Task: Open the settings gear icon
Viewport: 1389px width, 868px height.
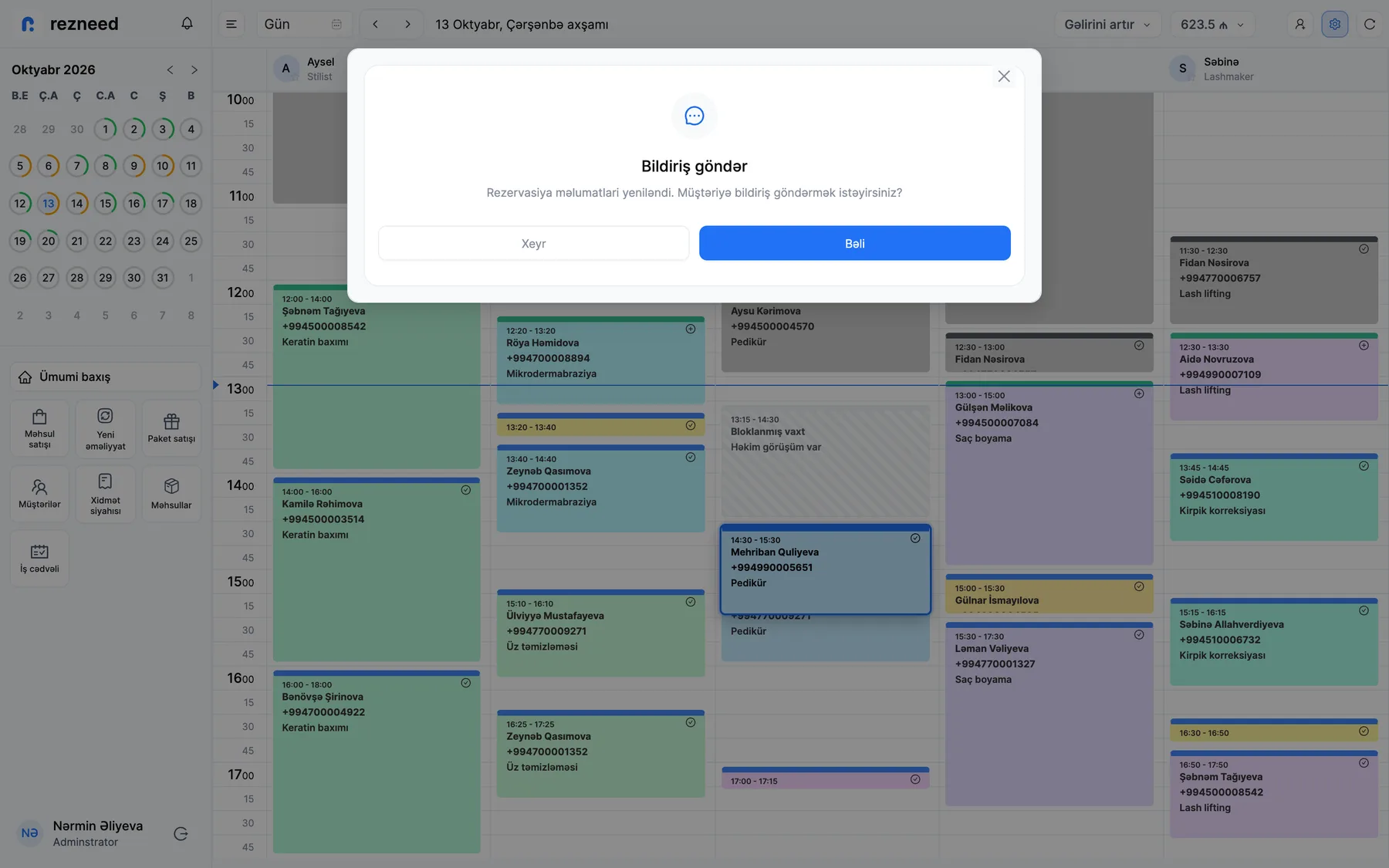Action: 1334,25
